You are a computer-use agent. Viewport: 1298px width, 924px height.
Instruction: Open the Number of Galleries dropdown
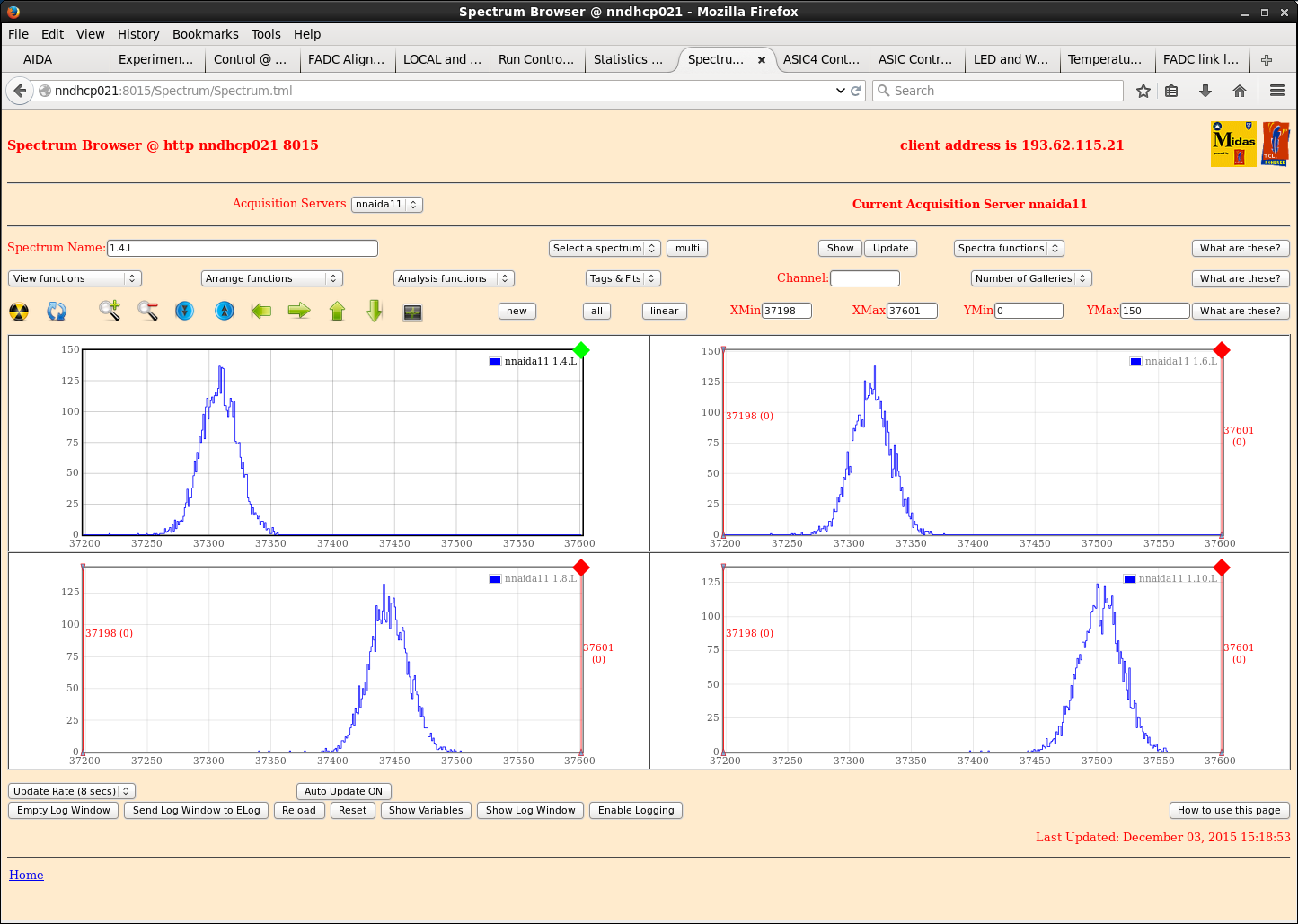tap(1031, 278)
